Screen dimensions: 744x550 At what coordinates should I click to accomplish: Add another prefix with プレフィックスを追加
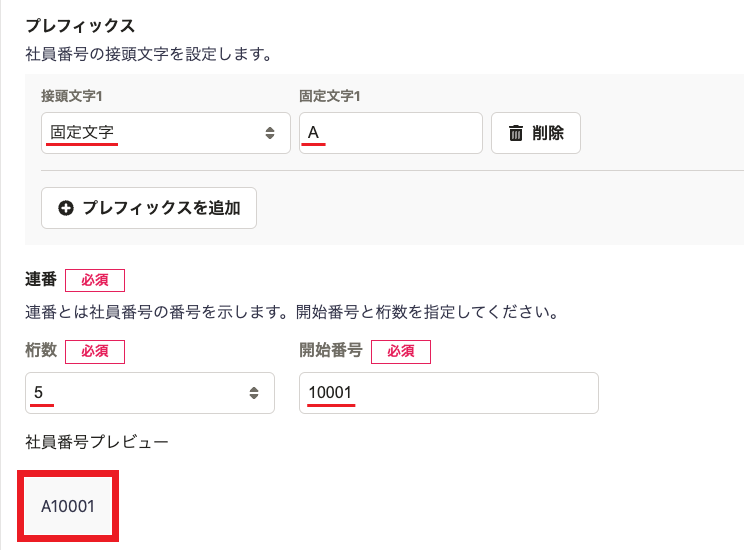click(149, 208)
